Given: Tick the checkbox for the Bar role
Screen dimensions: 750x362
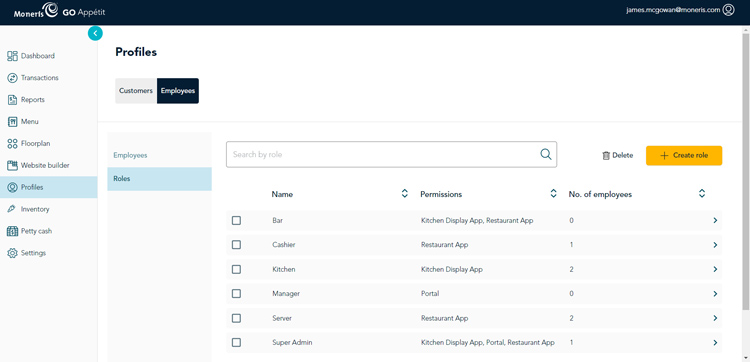Looking at the screenshot, I should pos(236,220).
